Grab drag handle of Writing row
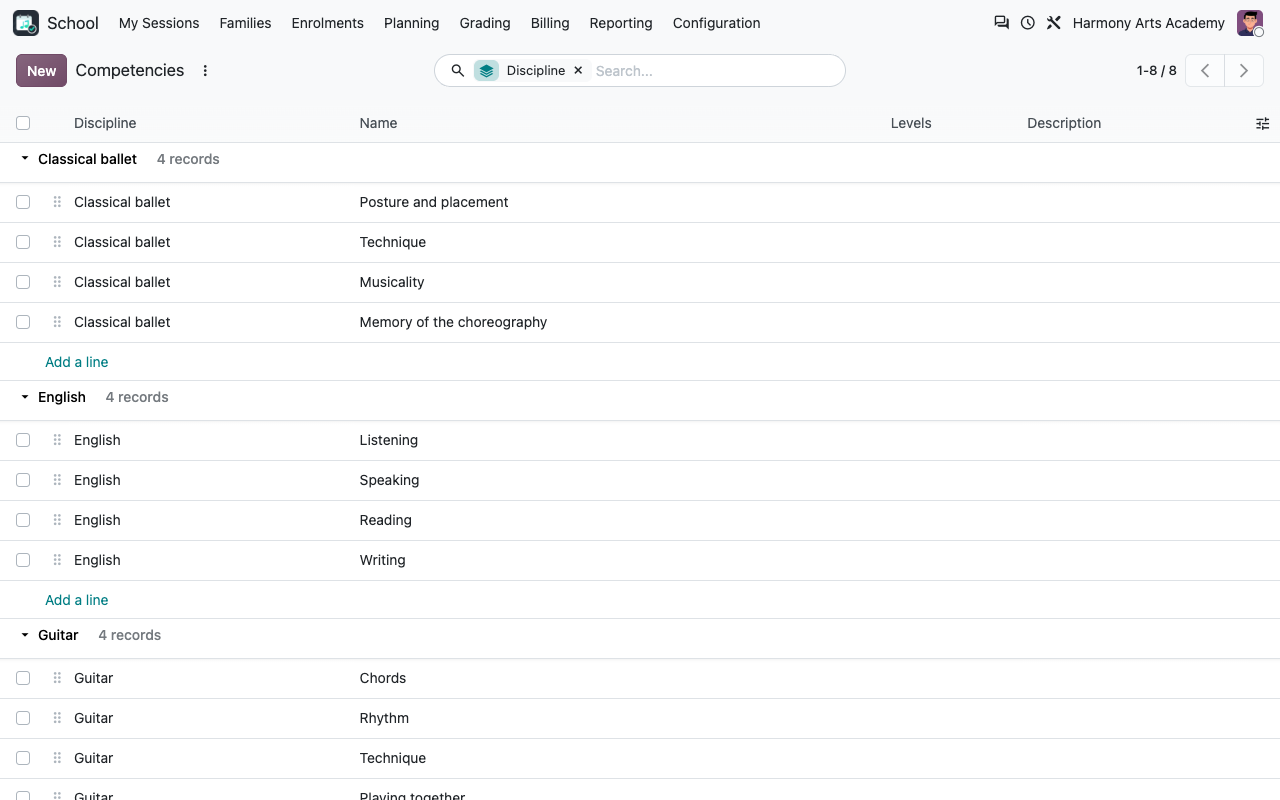 point(57,560)
